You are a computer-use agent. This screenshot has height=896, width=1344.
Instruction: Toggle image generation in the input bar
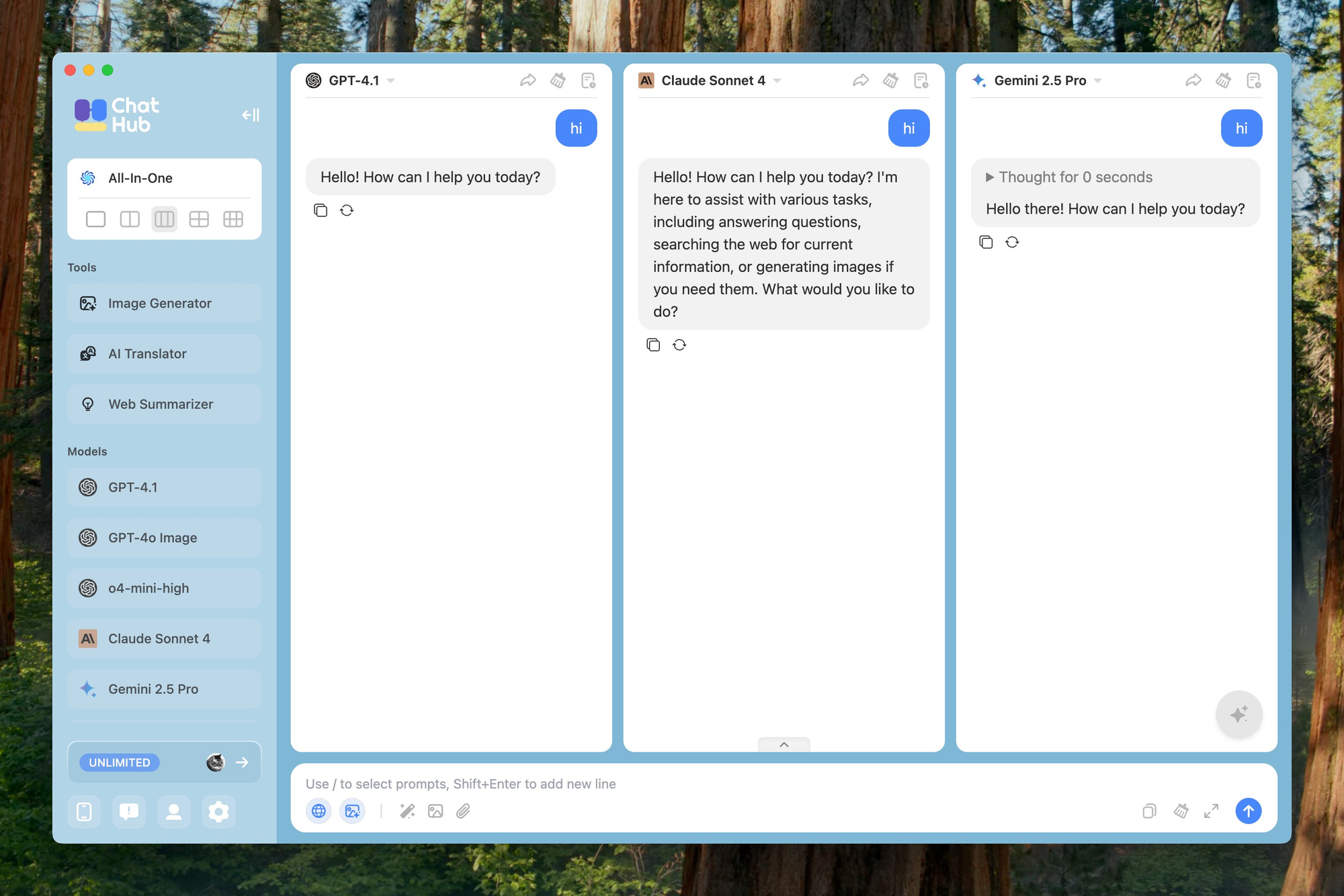tap(352, 811)
